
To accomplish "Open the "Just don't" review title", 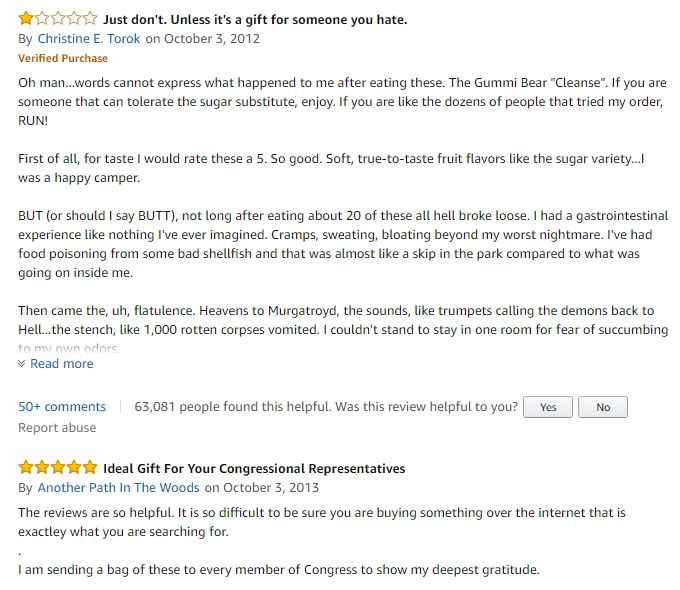I will click(255, 19).
